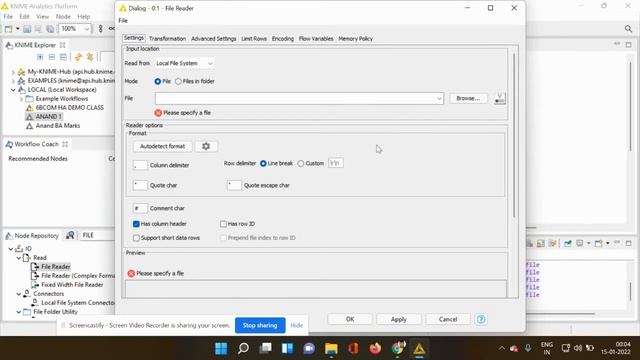Open Firefox from taskbar
The width and height of the screenshot is (640, 360).
tap(375, 348)
